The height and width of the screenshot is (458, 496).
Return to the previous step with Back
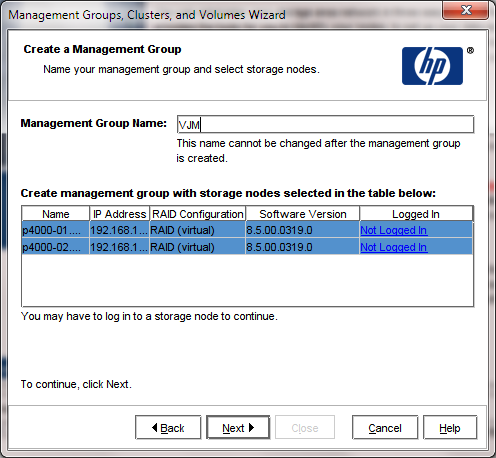coord(168,427)
